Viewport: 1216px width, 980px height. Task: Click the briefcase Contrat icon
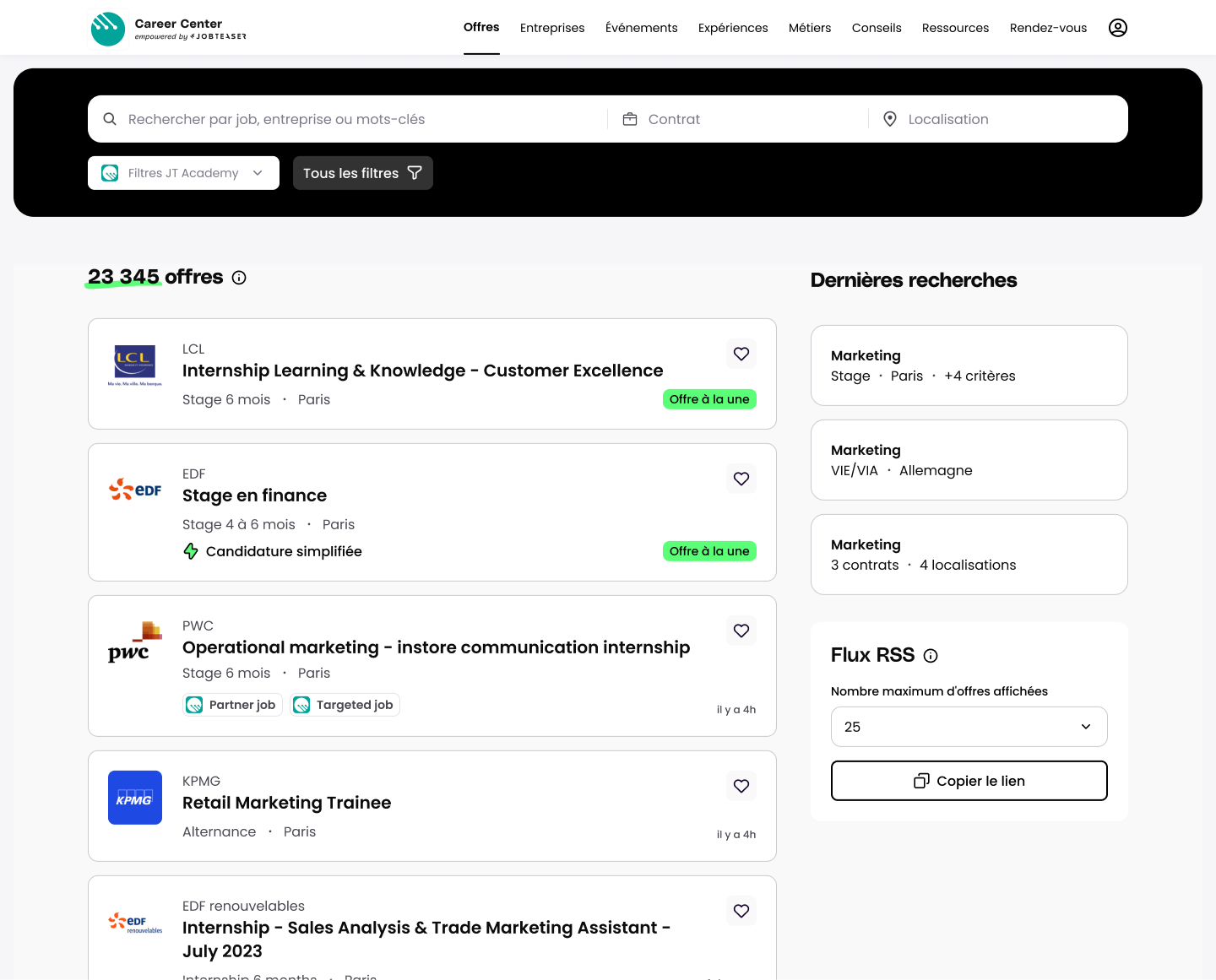click(x=630, y=119)
